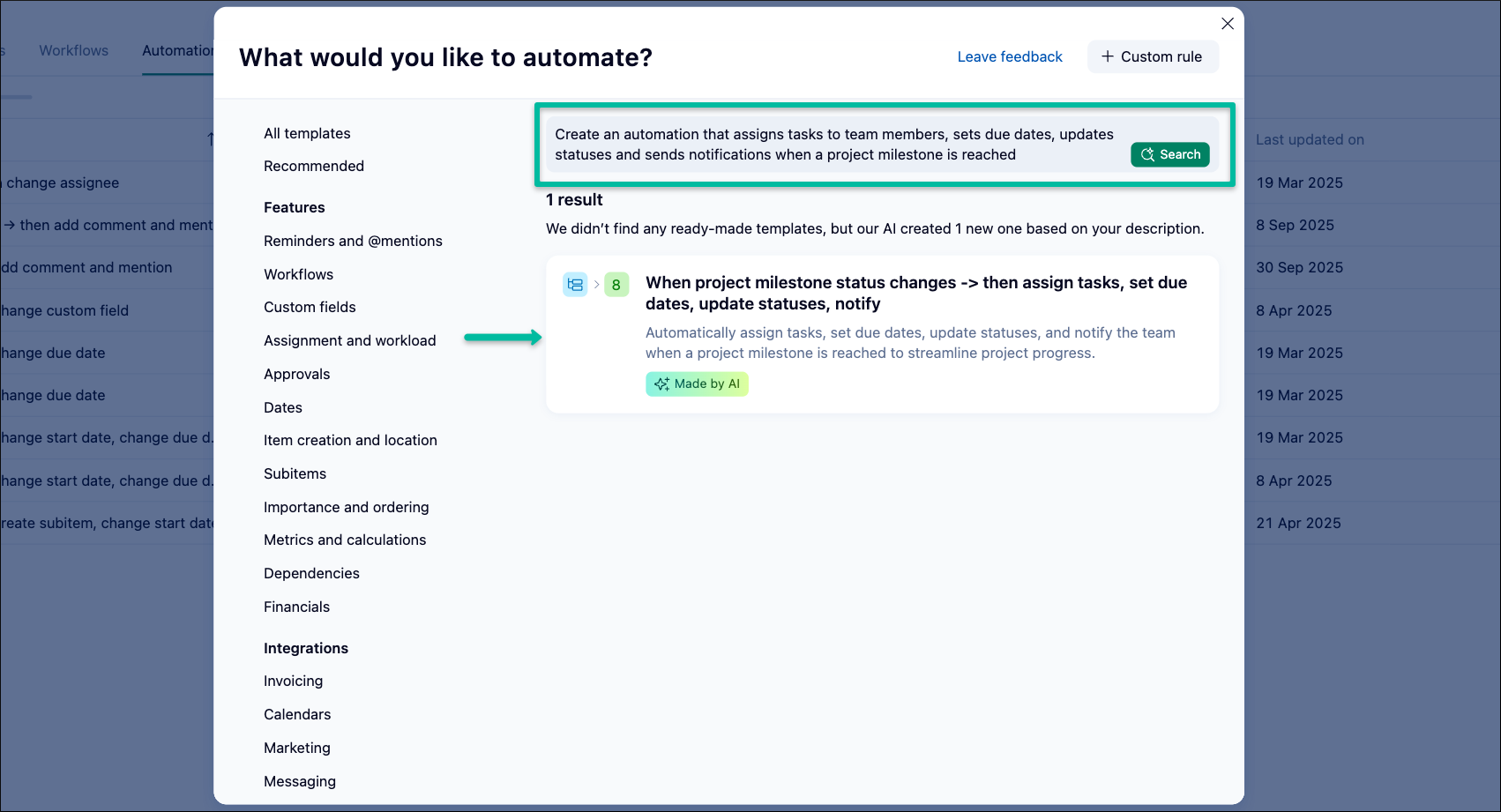This screenshot has width=1501, height=812.
Task: Click the green number 8 action icon
Action: [x=616, y=285]
